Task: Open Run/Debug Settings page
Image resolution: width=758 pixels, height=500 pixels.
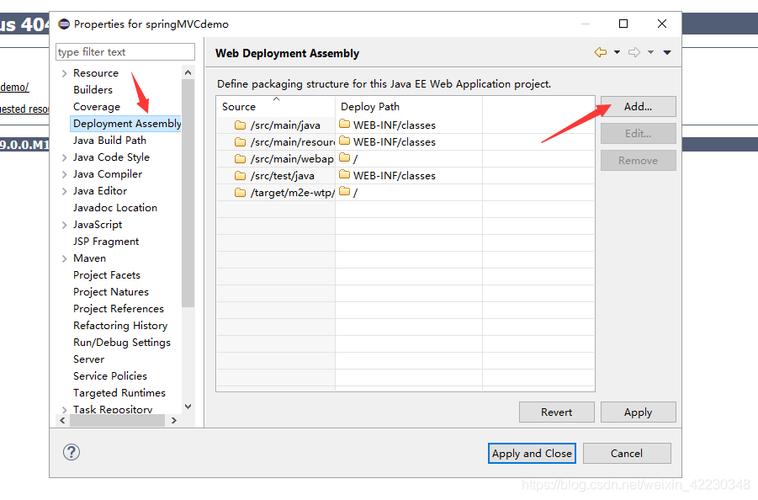Action: (122, 342)
